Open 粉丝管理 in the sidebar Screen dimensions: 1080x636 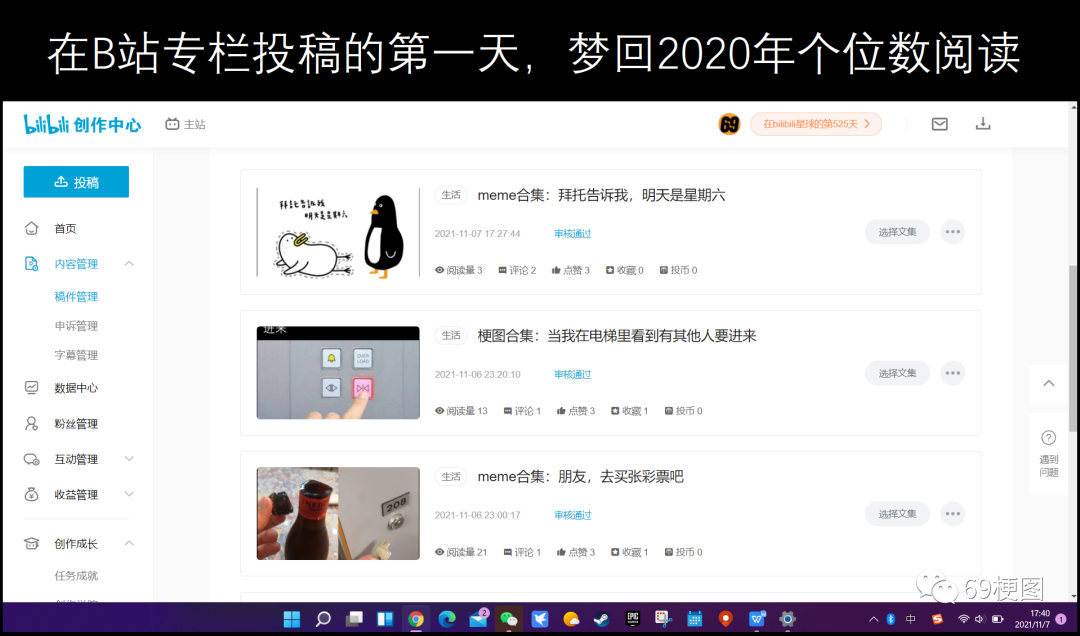pyautogui.click(x=76, y=424)
